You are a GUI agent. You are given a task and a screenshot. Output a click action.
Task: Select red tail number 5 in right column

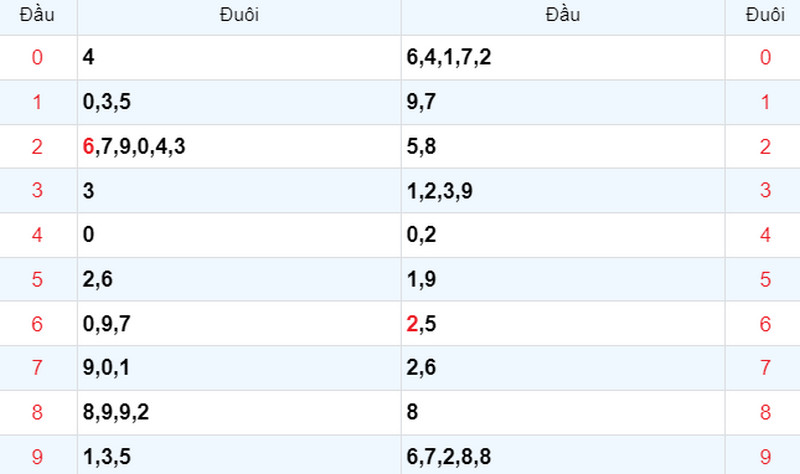765,280
